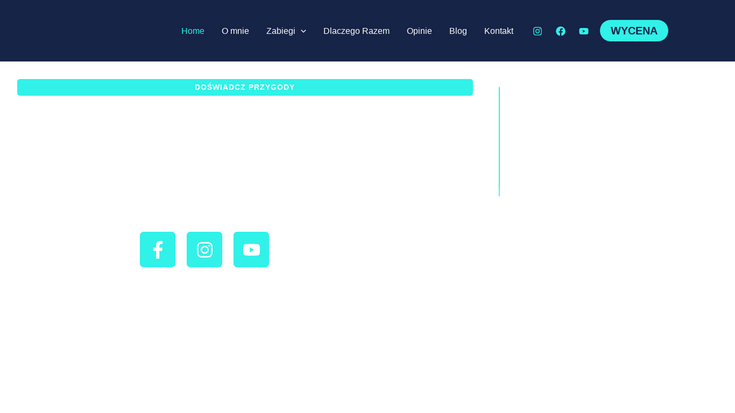Open Instagram from the header icon
Viewport: 735px width, 413px height.
pyautogui.click(x=537, y=31)
